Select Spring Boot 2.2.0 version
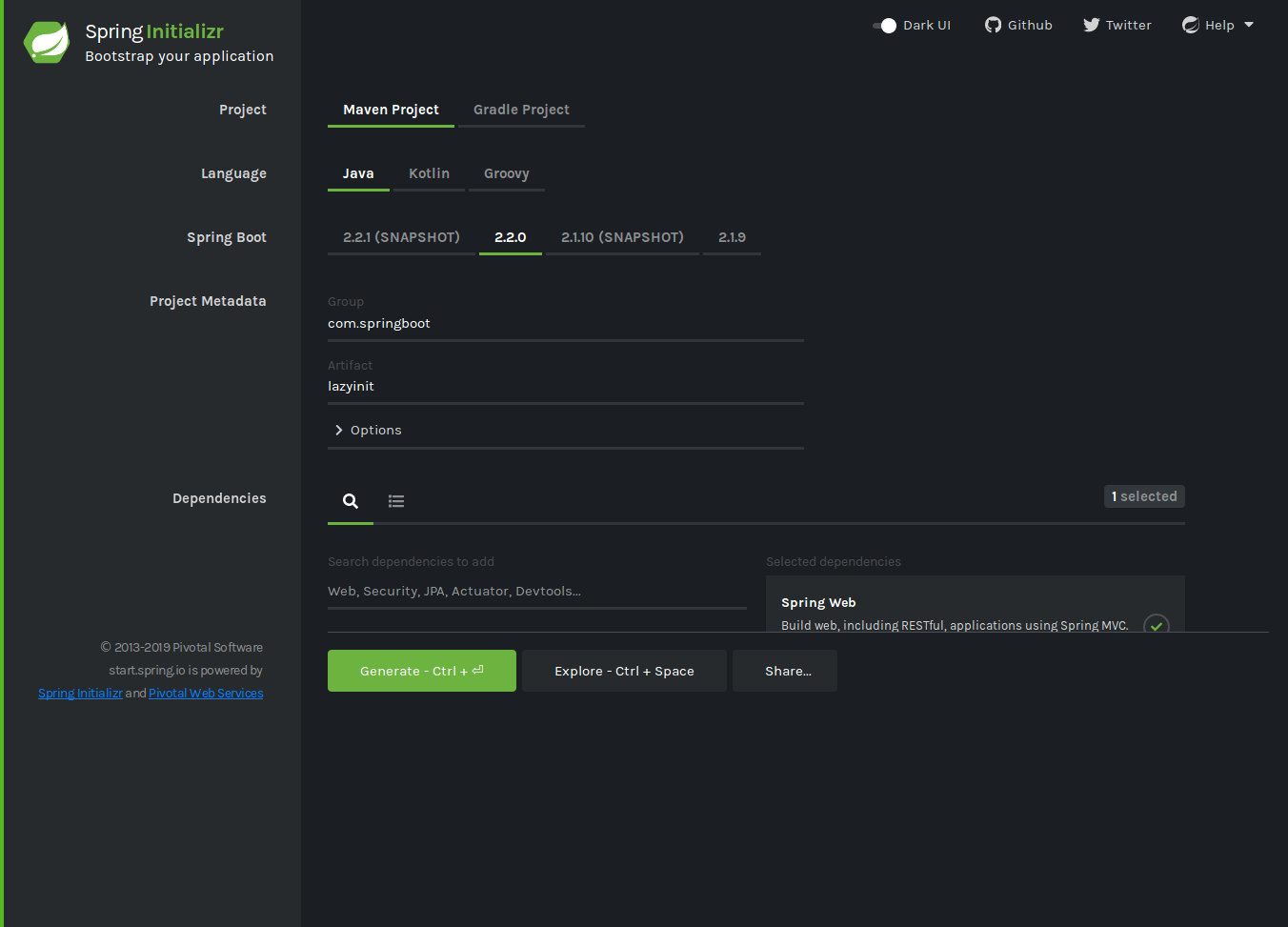This screenshot has height=927, width=1288. (510, 237)
